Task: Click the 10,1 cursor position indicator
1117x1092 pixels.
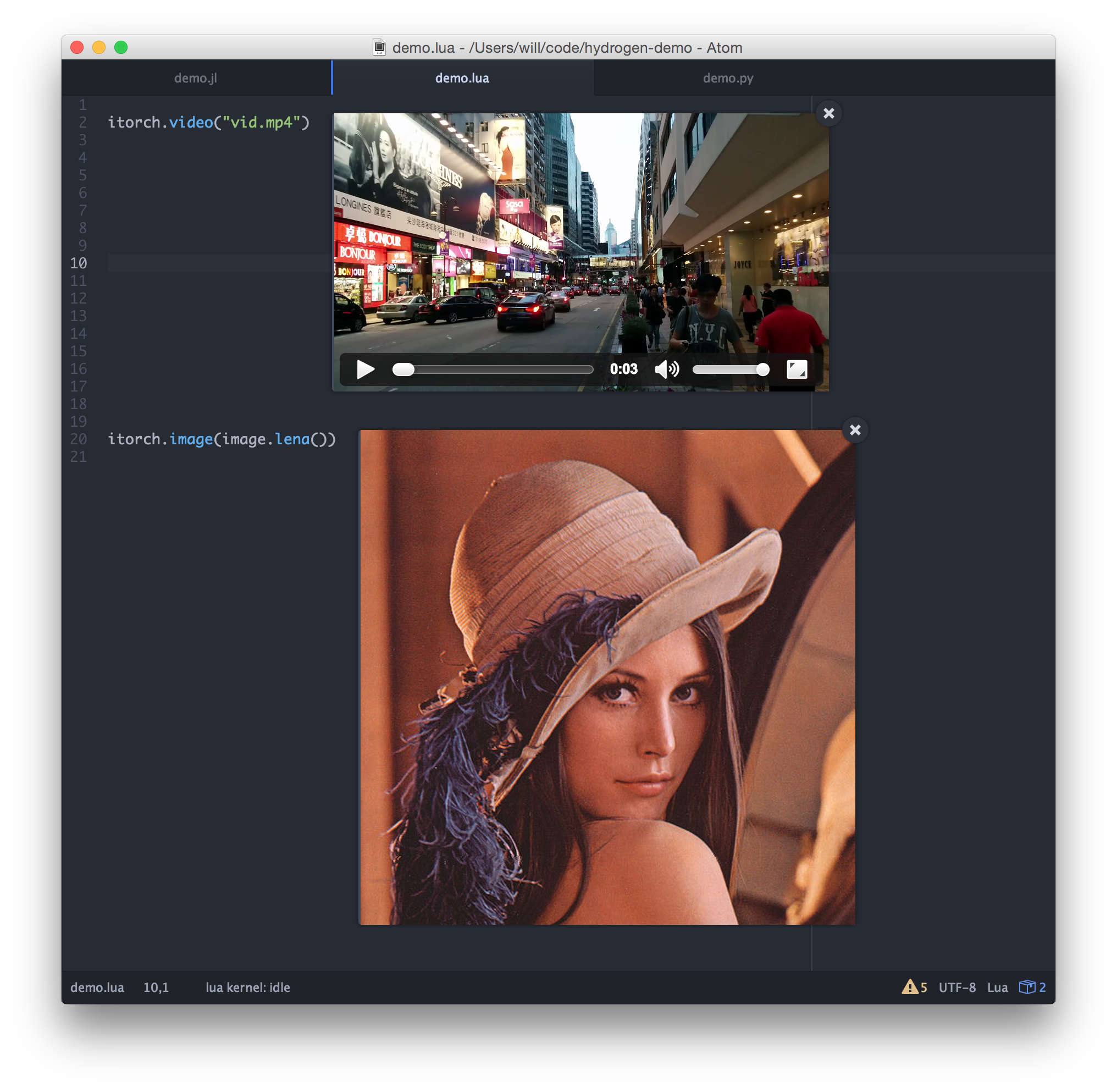Action: [156, 988]
